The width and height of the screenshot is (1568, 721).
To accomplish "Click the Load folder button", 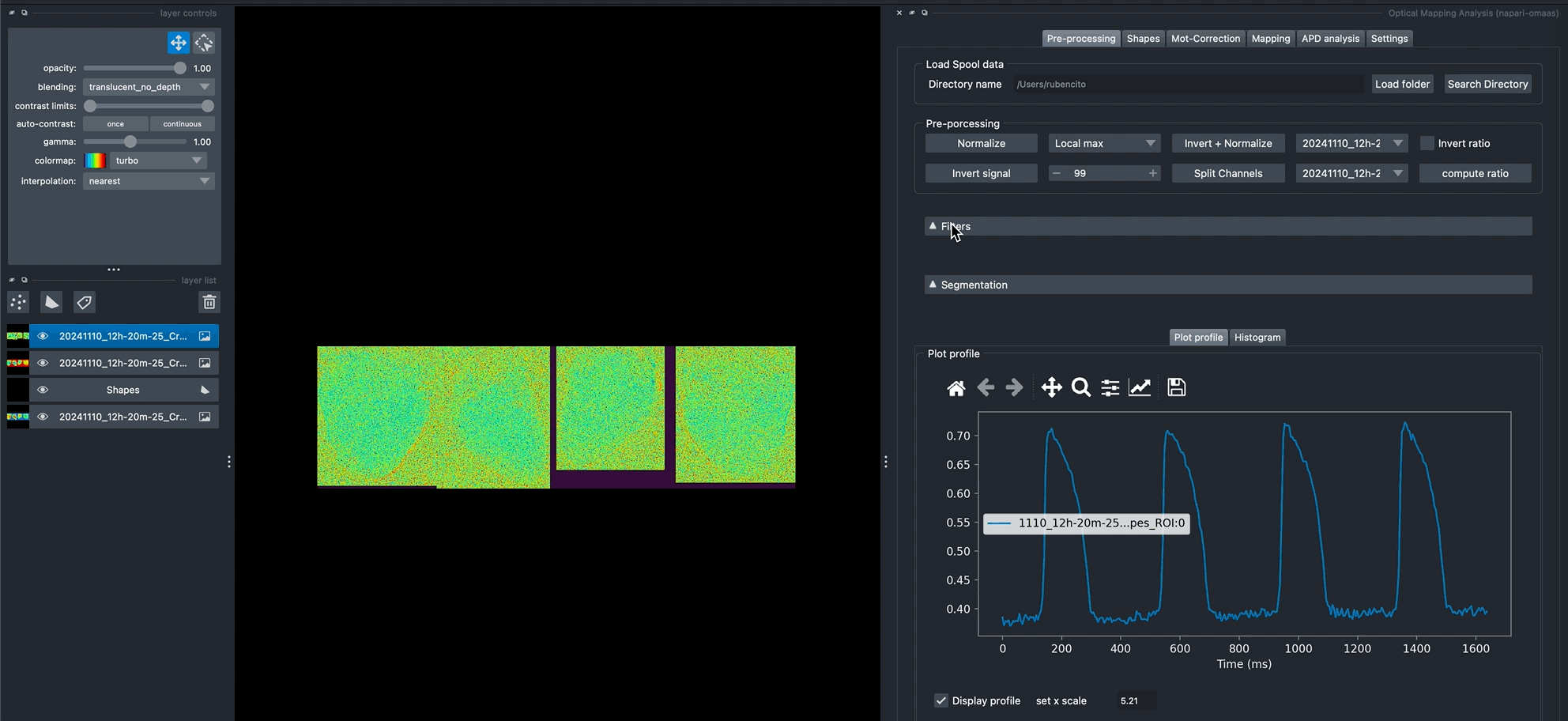I will 1402,84.
